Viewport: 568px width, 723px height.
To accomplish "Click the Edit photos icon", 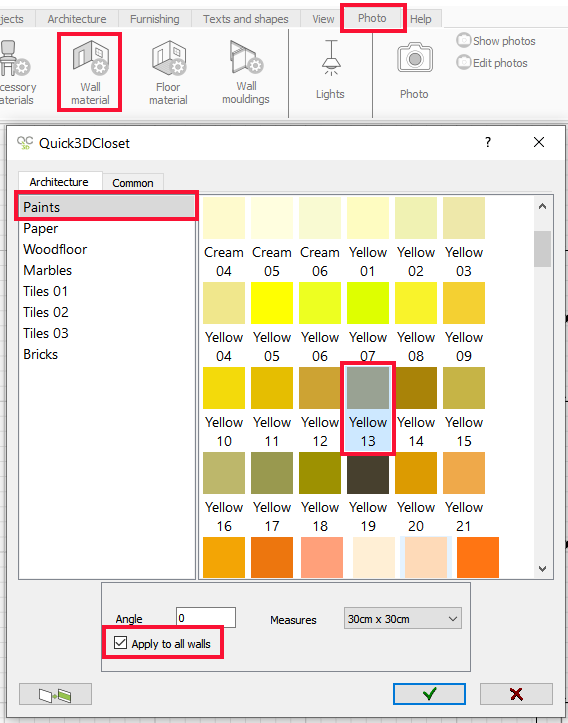I will (463, 62).
